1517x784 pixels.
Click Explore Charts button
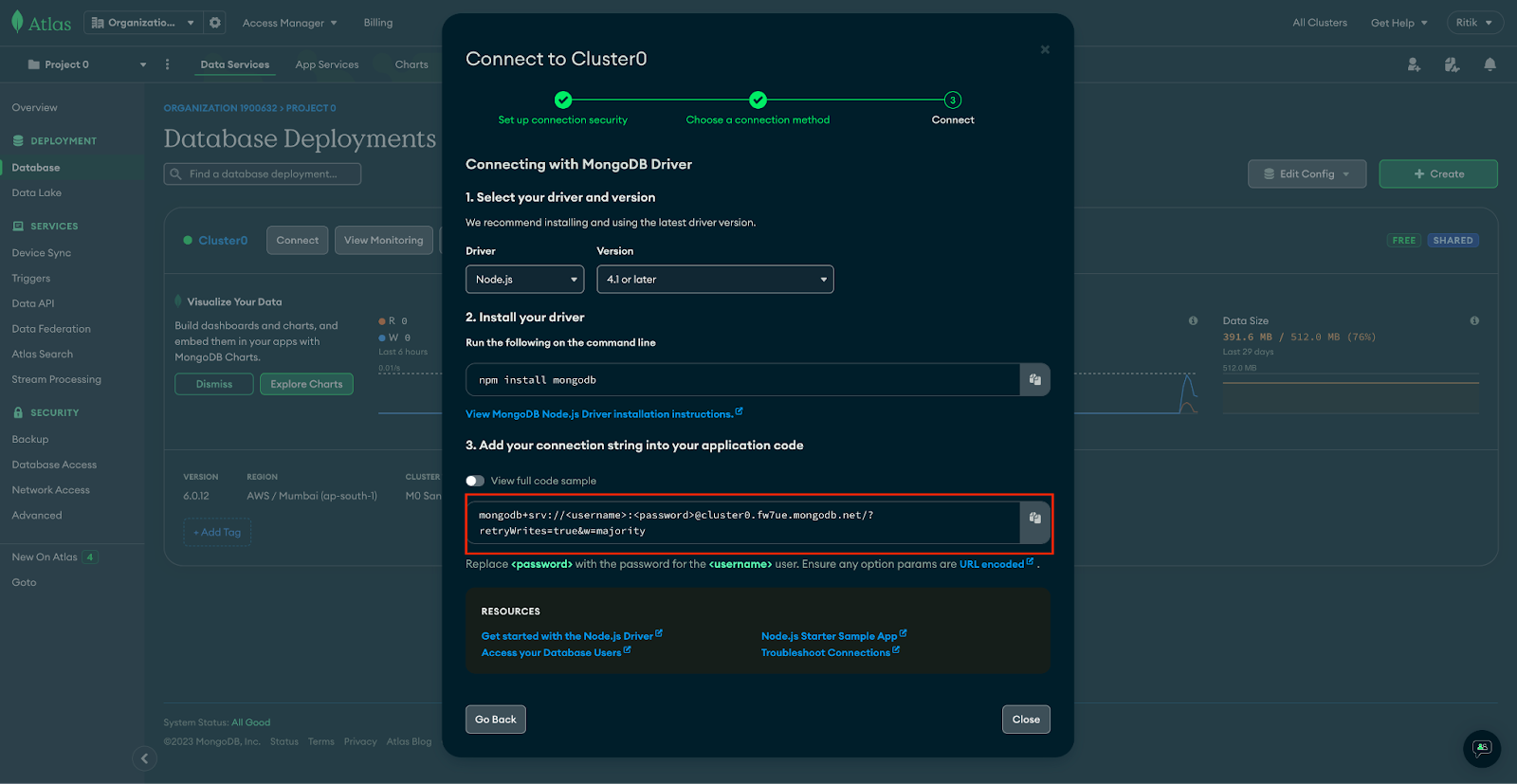[x=306, y=384]
